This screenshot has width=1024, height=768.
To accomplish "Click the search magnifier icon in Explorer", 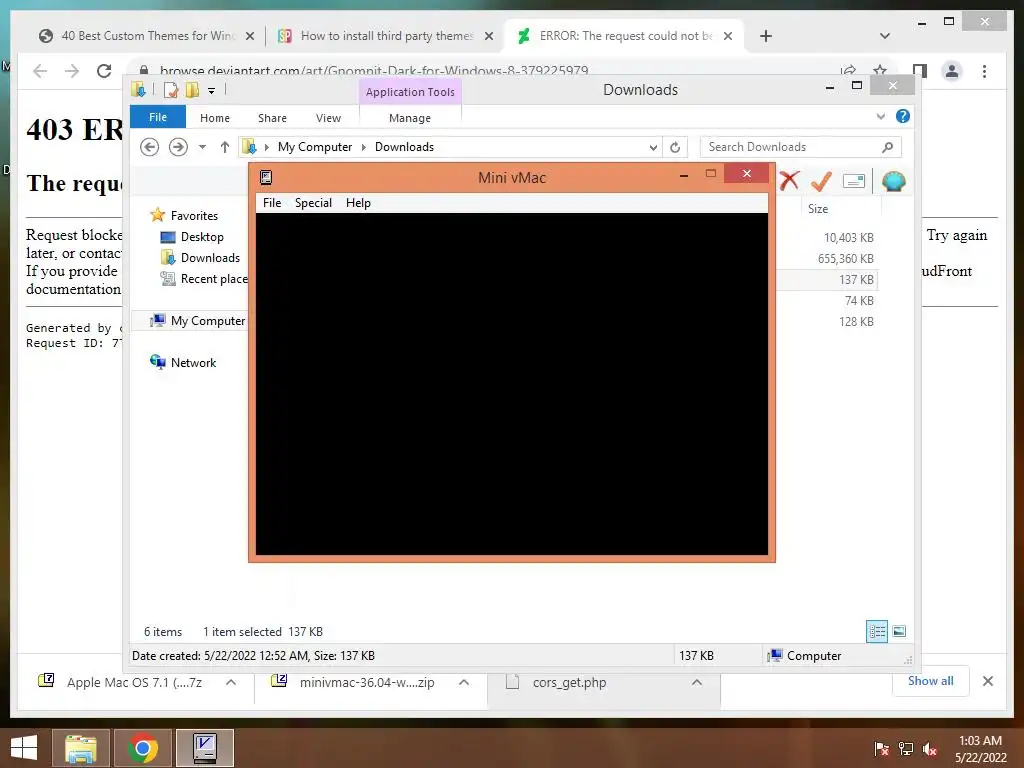I will [888, 148].
